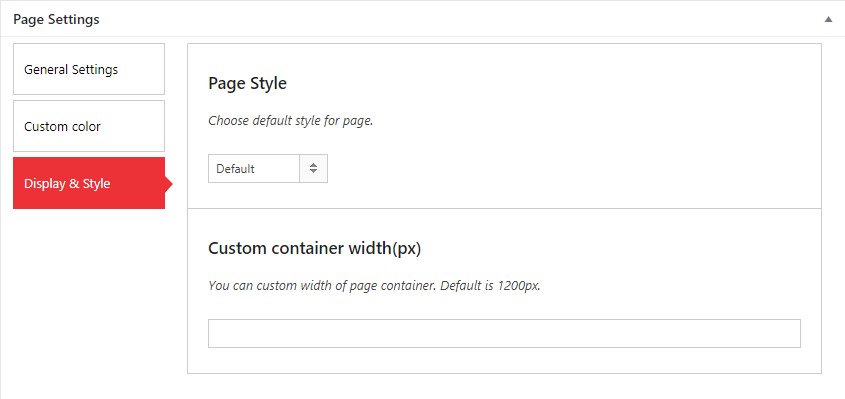This screenshot has width=845, height=399.
Task: Focus the Custom container width input field
Action: coord(504,333)
